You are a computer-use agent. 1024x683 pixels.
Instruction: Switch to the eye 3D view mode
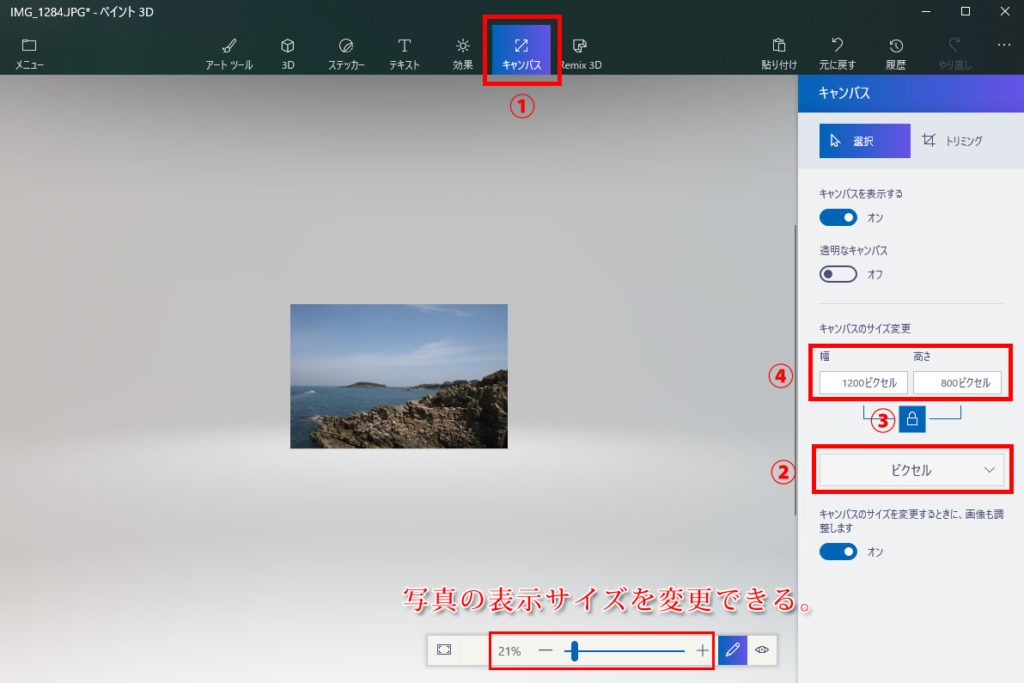point(761,650)
